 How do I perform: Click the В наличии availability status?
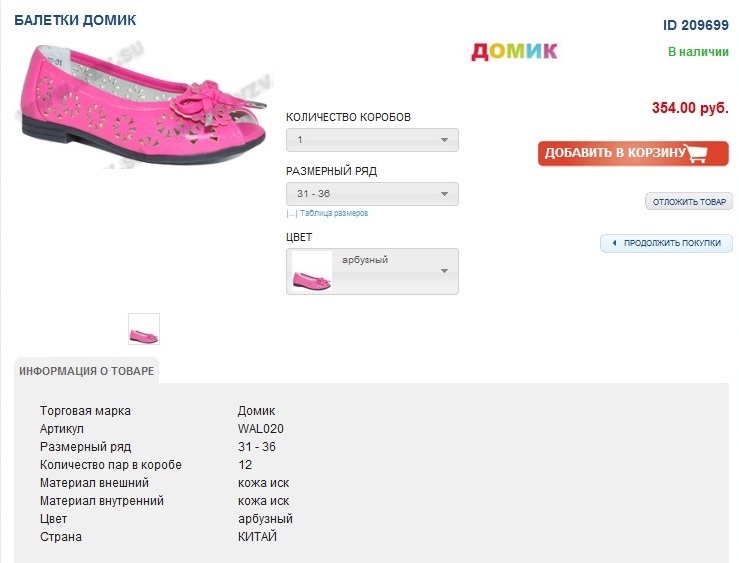[x=698, y=51]
